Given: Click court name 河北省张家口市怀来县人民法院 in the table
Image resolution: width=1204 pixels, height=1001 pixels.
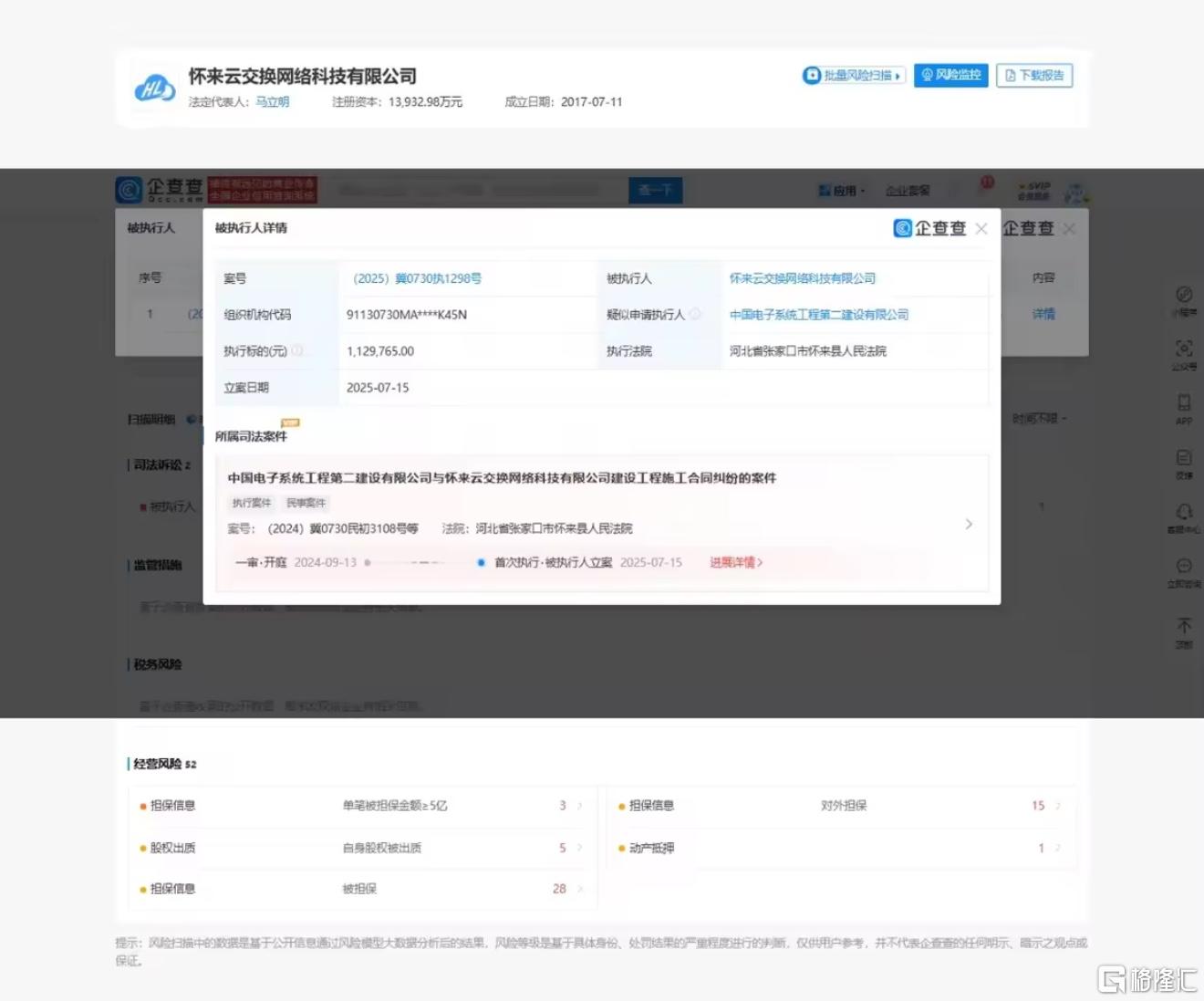Looking at the screenshot, I should (808, 351).
